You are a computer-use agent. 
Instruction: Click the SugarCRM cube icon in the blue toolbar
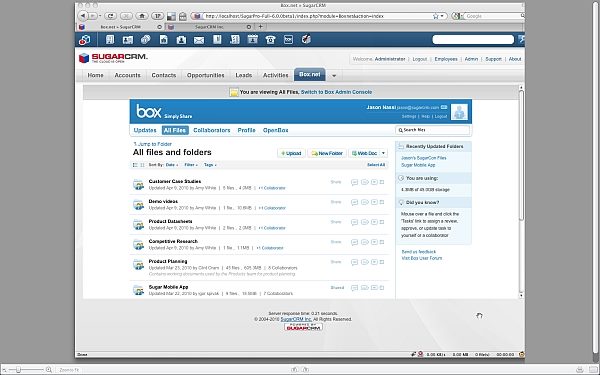click(x=85, y=39)
